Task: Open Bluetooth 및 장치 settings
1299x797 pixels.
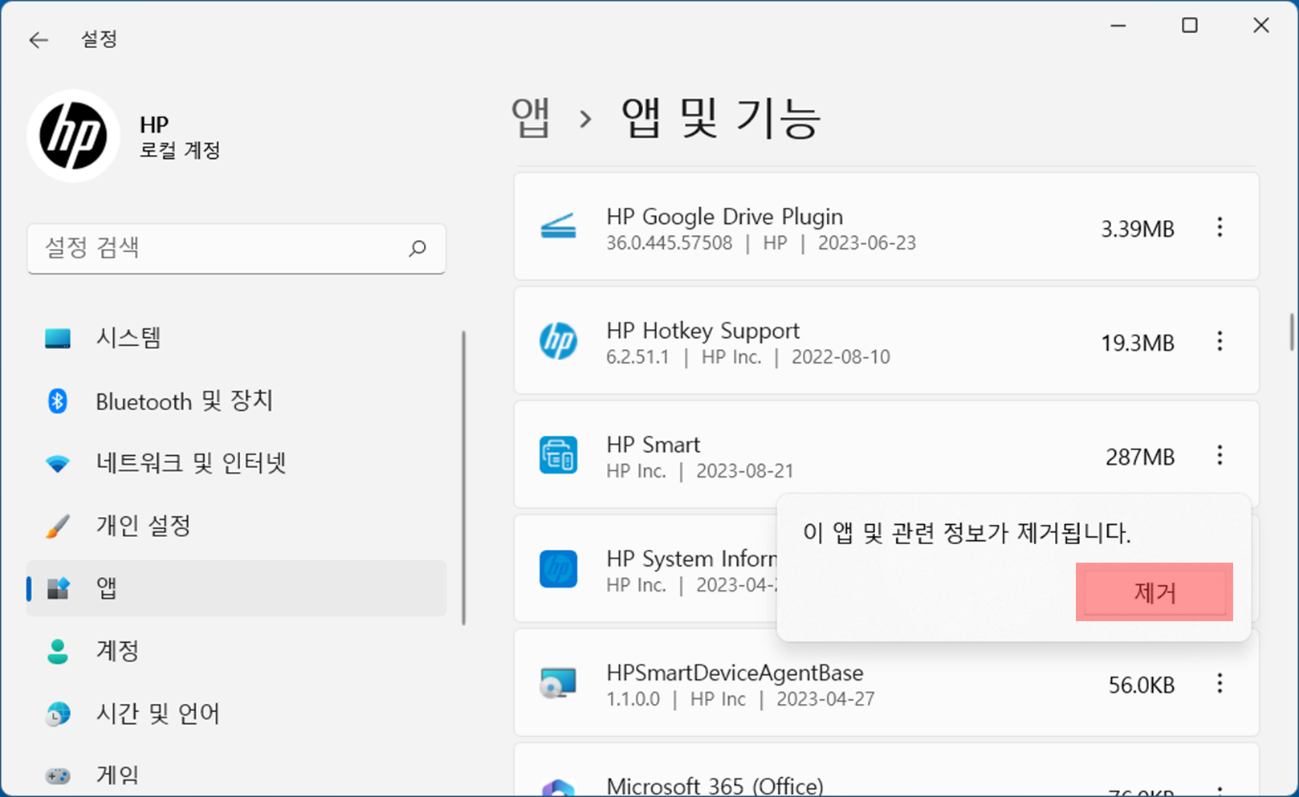Action: pyautogui.click(x=236, y=401)
